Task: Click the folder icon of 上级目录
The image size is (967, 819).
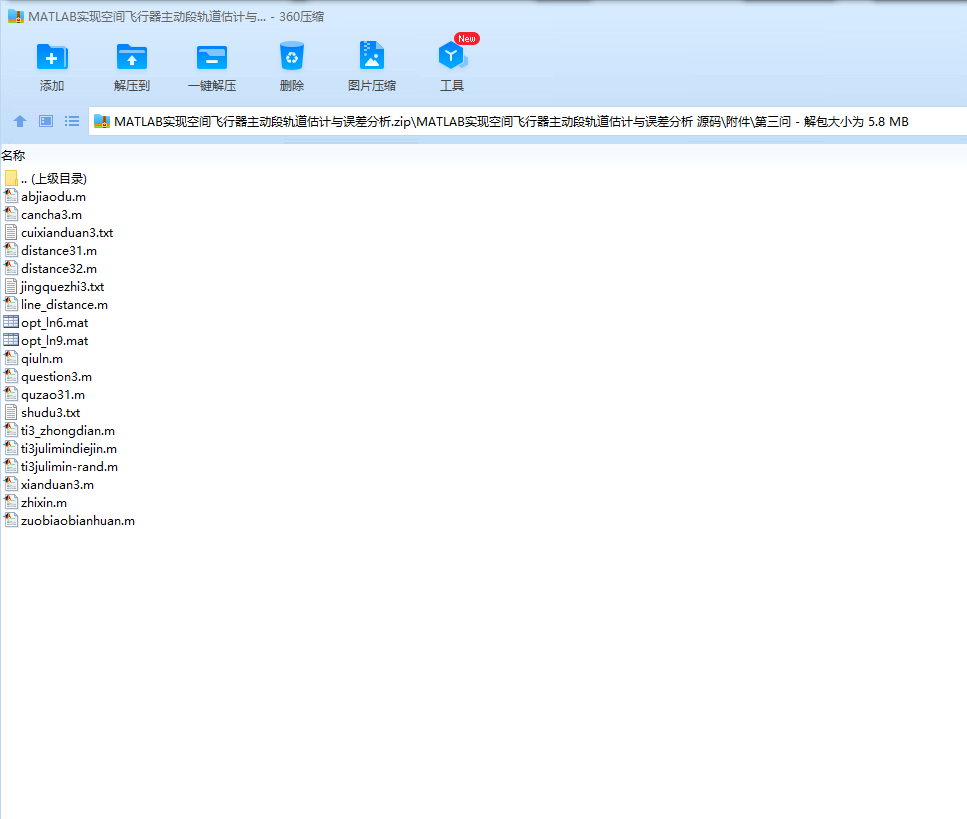Action: (x=11, y=179)
